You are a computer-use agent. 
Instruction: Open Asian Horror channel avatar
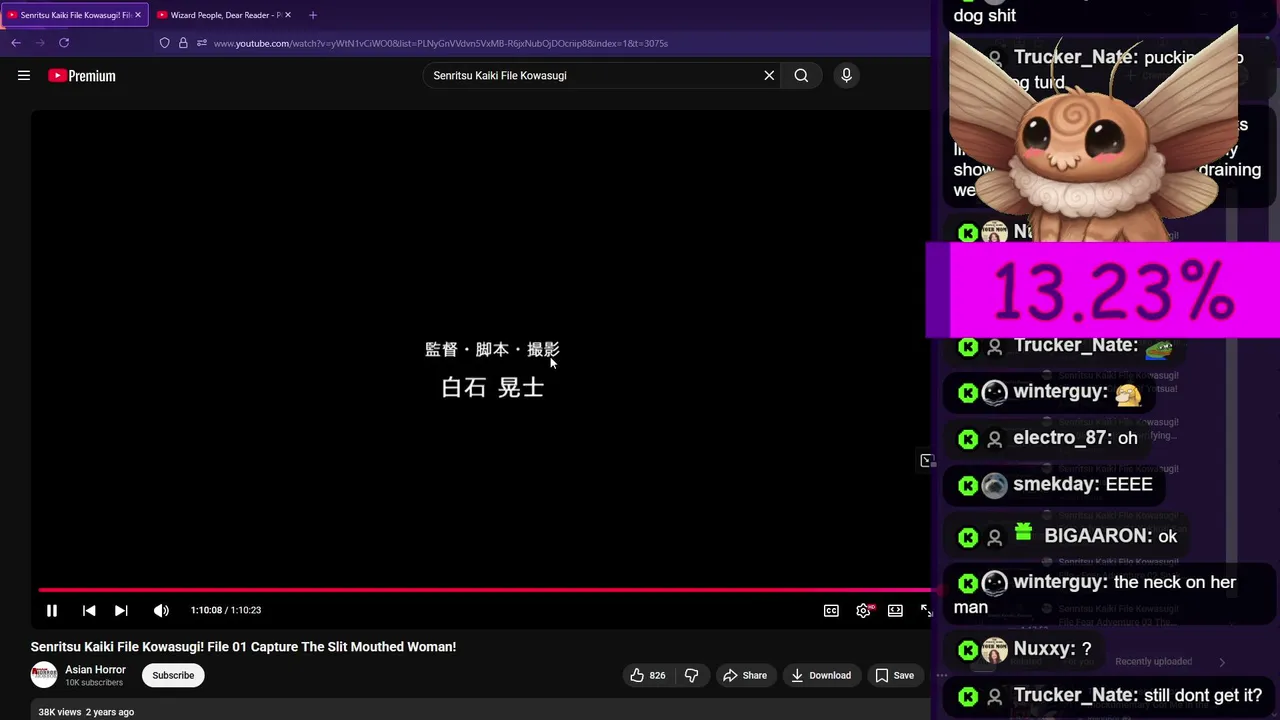tap(44, 675)
